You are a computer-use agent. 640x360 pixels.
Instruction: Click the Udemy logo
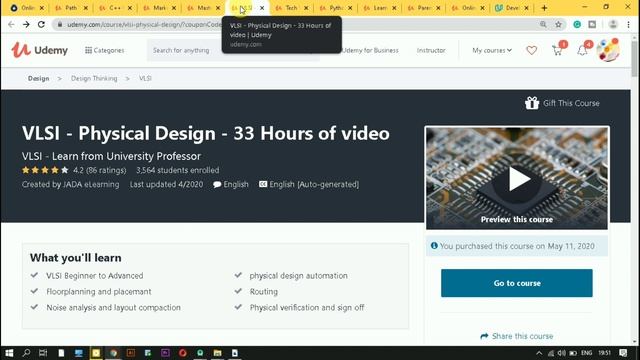click(x=40, y=50)
